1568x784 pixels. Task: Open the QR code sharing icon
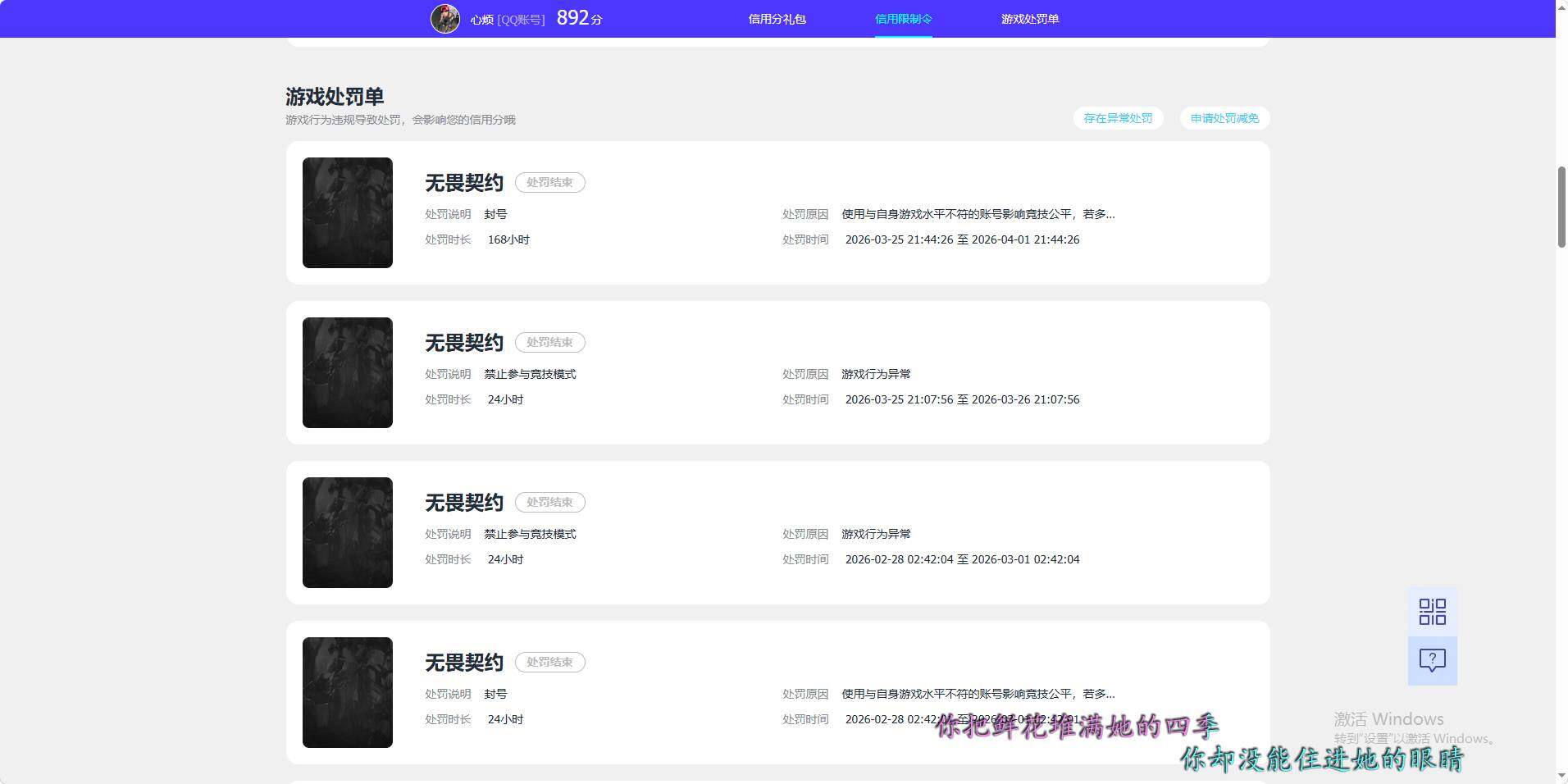1432,611
